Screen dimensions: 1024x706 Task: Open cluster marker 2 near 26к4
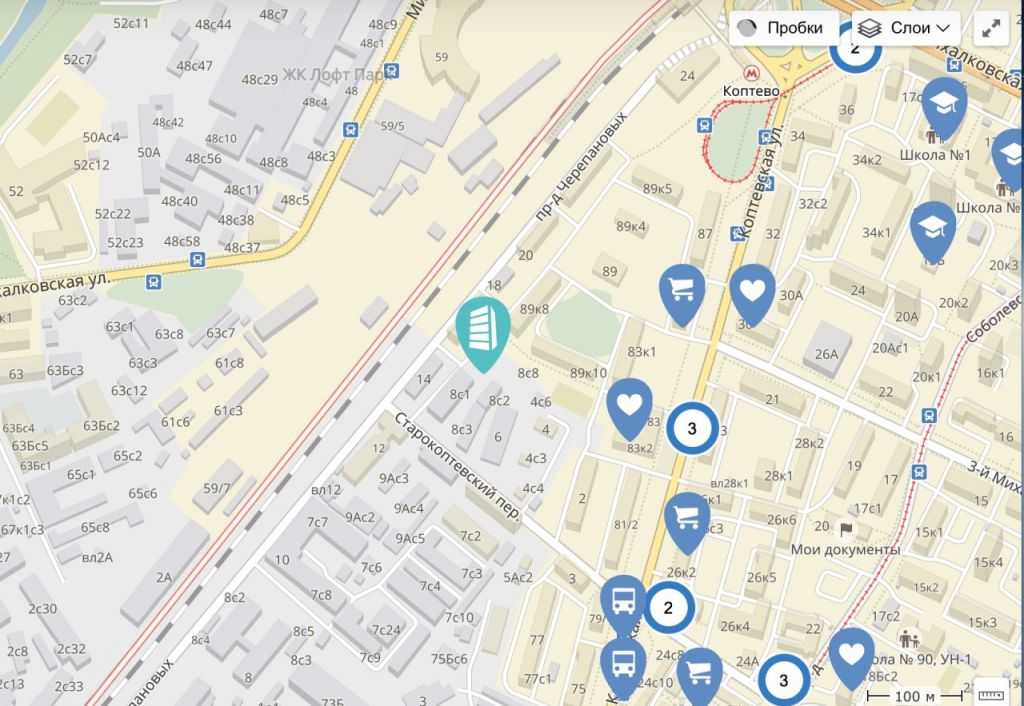(669, 607)
